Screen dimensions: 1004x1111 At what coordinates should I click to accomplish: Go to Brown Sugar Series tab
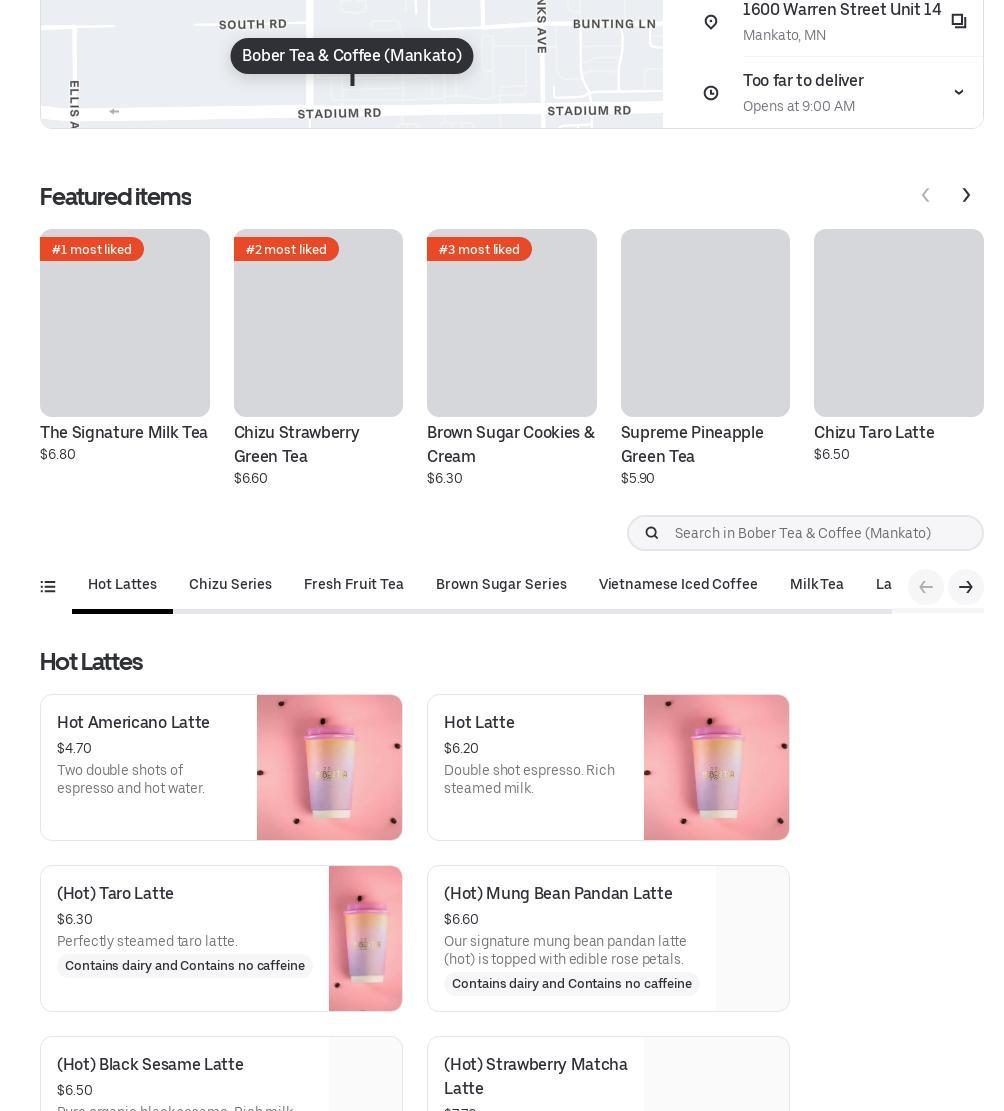click(x=501, y=585)
